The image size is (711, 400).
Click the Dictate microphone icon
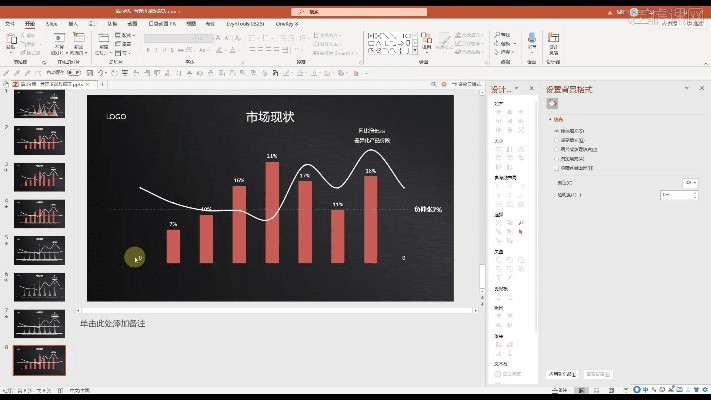coord(532,42)
